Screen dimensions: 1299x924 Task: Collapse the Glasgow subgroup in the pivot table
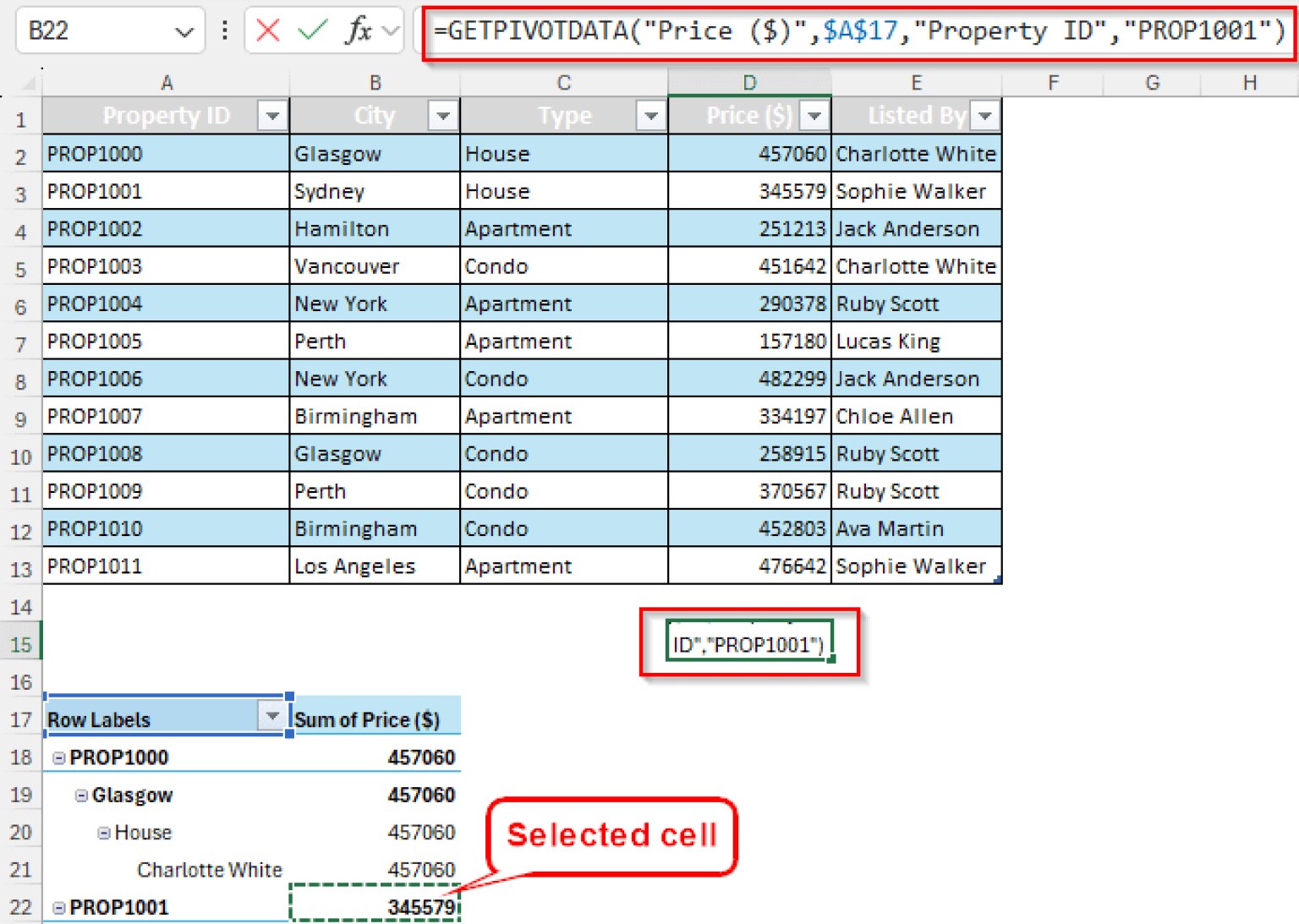[x=81, y=795]
